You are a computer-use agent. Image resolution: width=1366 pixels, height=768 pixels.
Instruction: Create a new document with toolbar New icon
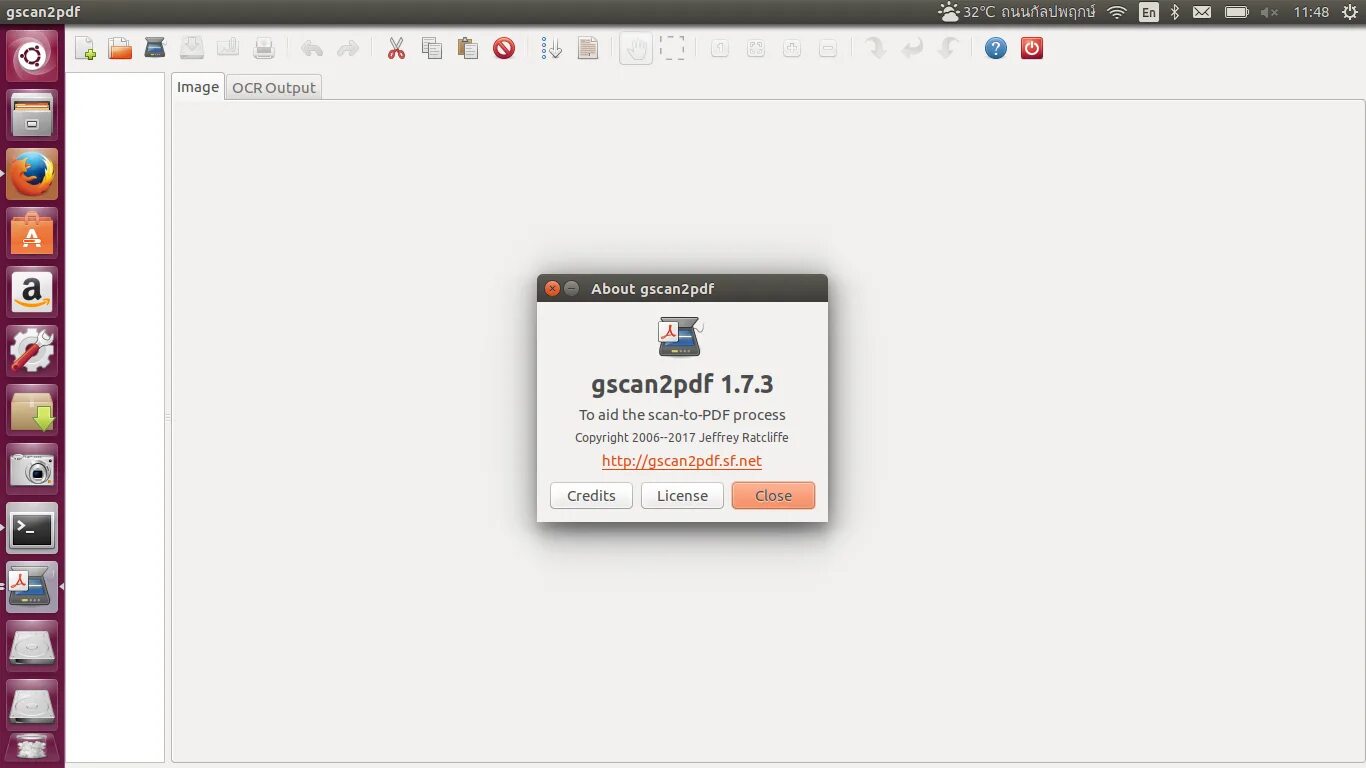coord(86,48)
